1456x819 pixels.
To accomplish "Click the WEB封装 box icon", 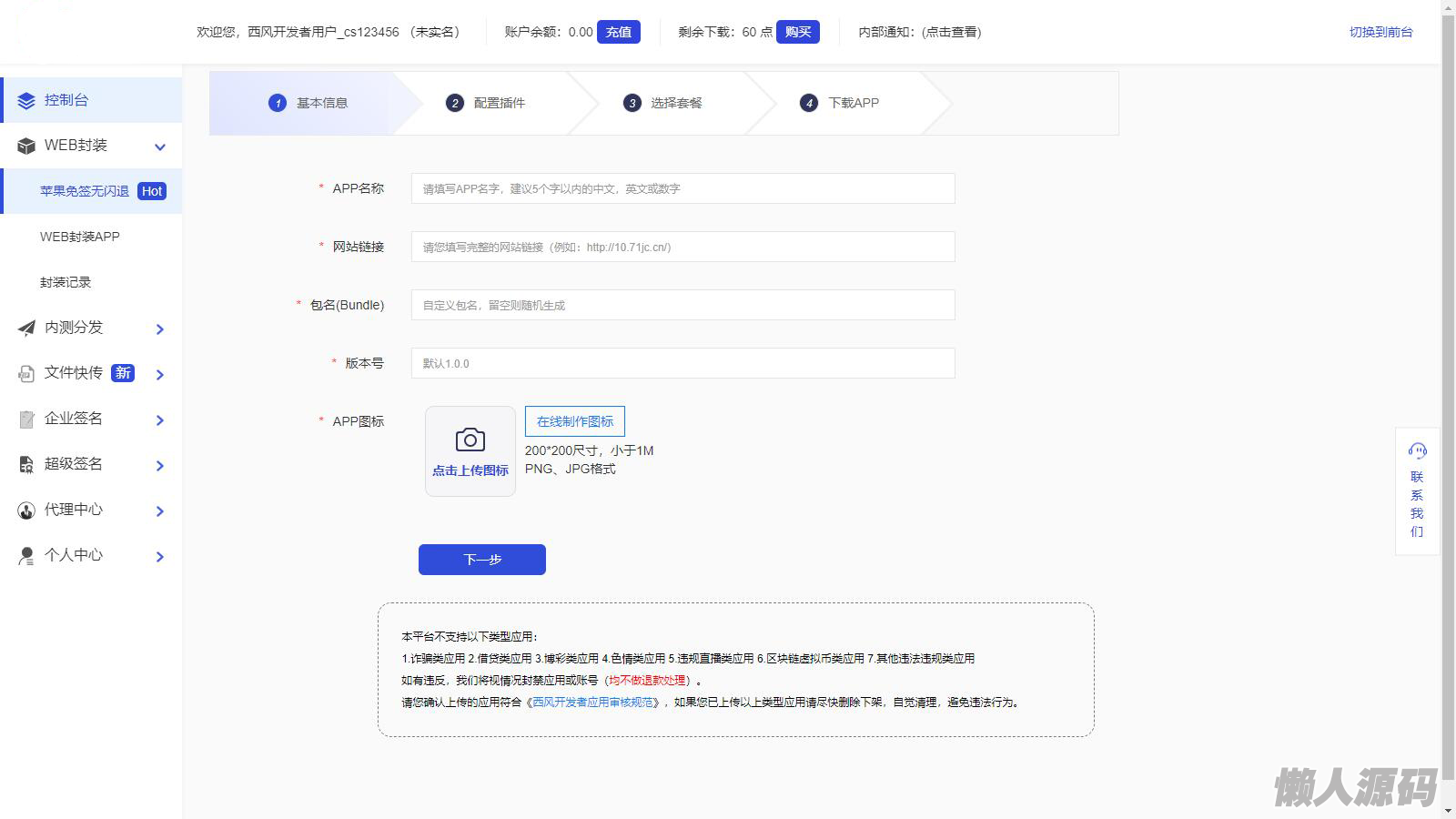I will [x=26, y=147].
